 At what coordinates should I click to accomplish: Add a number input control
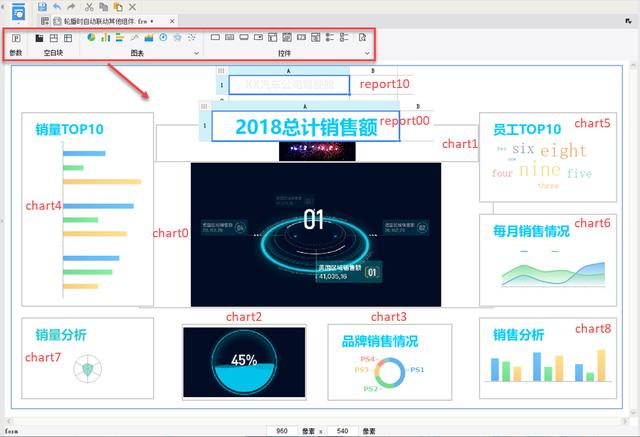(301, 37)
